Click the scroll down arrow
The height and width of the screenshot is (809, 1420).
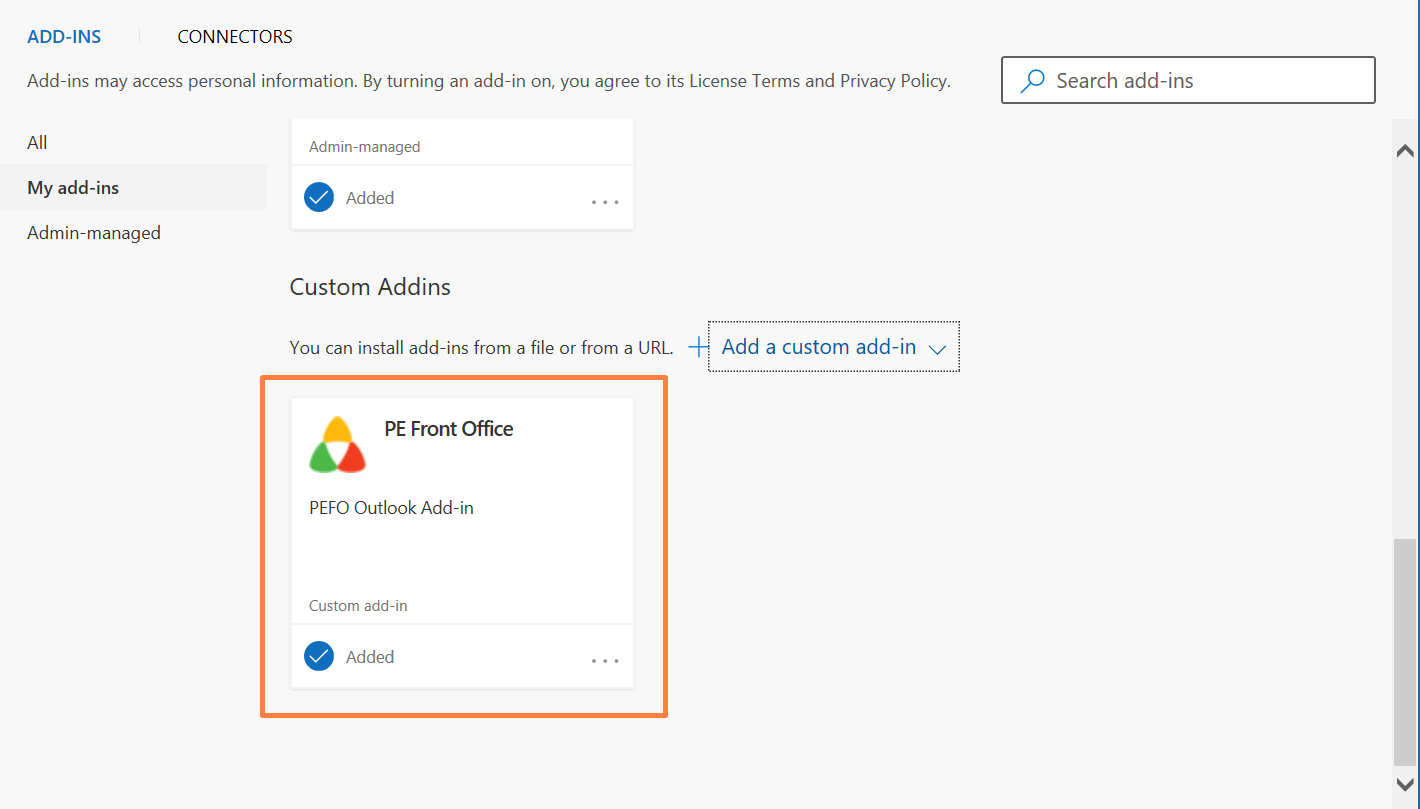(x=1405, y=784)
